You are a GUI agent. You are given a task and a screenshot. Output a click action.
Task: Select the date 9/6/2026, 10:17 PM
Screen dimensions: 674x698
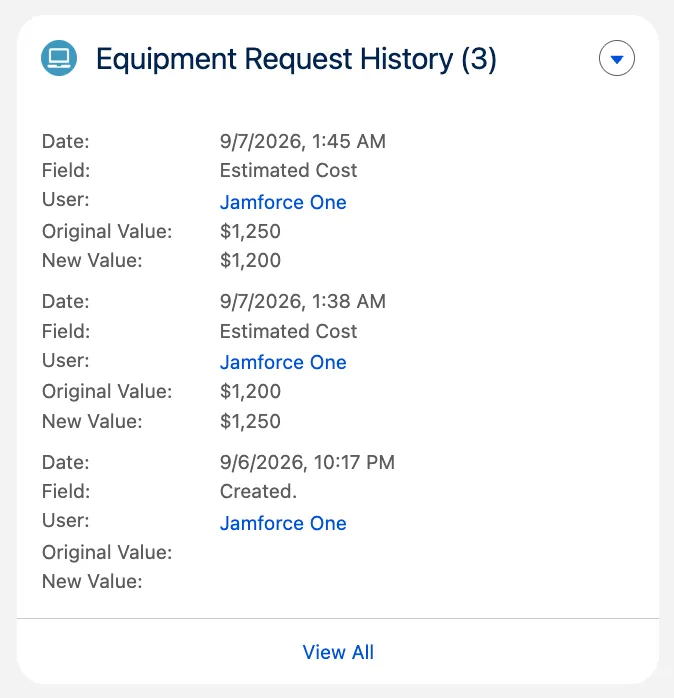307,462
